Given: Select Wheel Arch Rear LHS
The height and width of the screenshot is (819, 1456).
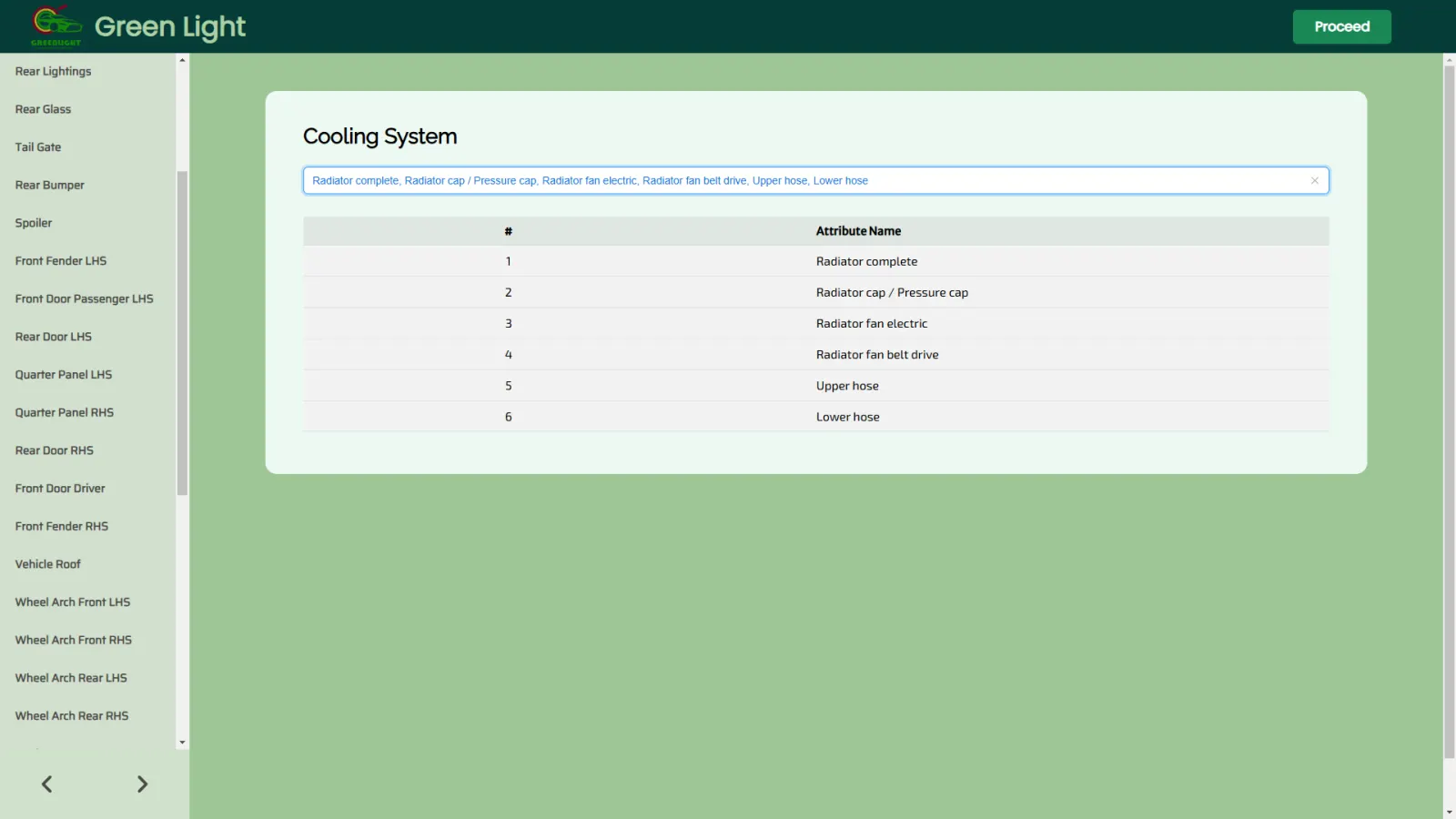Looking at the screenshot, I should (71, 678).
